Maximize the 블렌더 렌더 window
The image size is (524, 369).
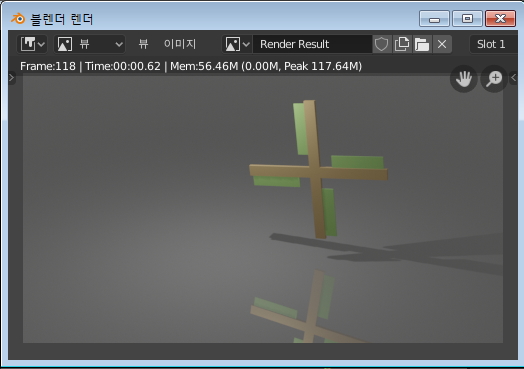467,18
